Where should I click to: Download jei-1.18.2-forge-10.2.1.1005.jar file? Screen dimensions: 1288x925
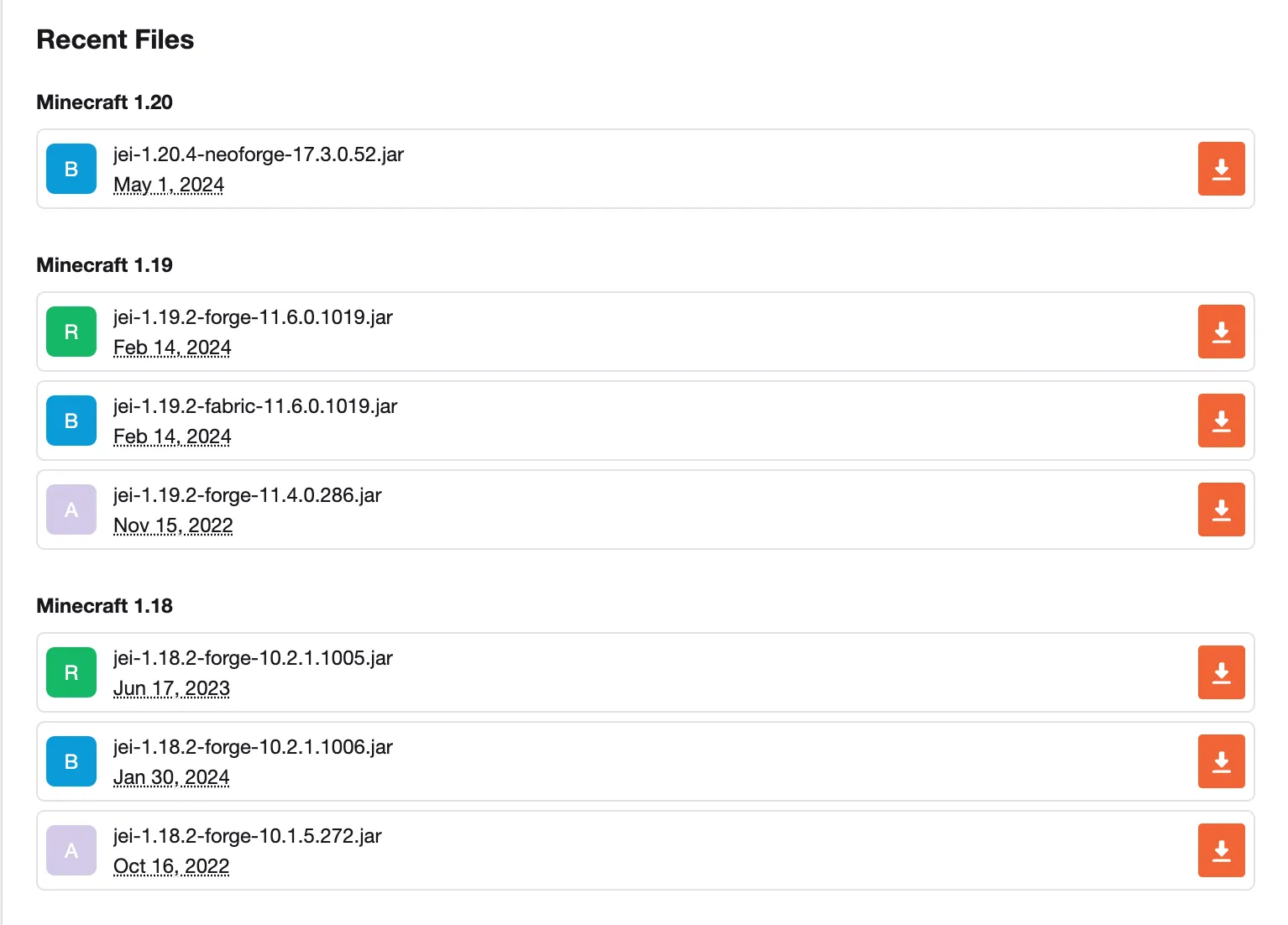pyautogui.click(x=1221, y=672)
